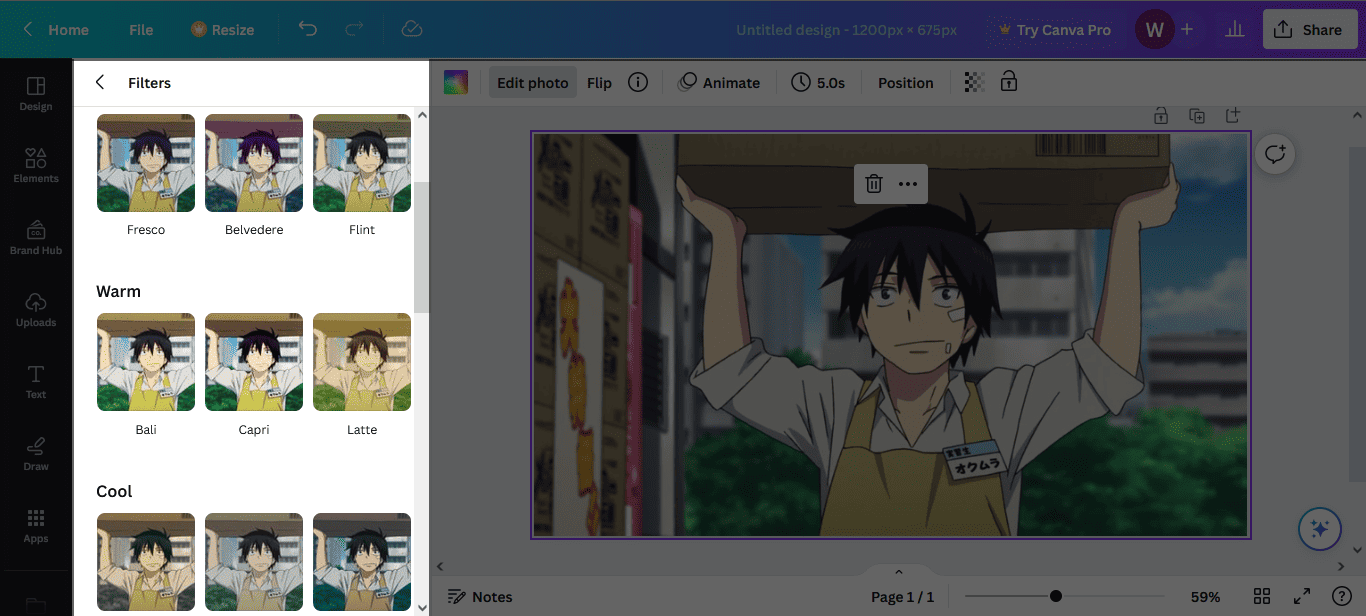Image resolution: width=1366 pixels, height=616 pixels.
Task: Expand the page thumbnails chevron
Action: 898,572
